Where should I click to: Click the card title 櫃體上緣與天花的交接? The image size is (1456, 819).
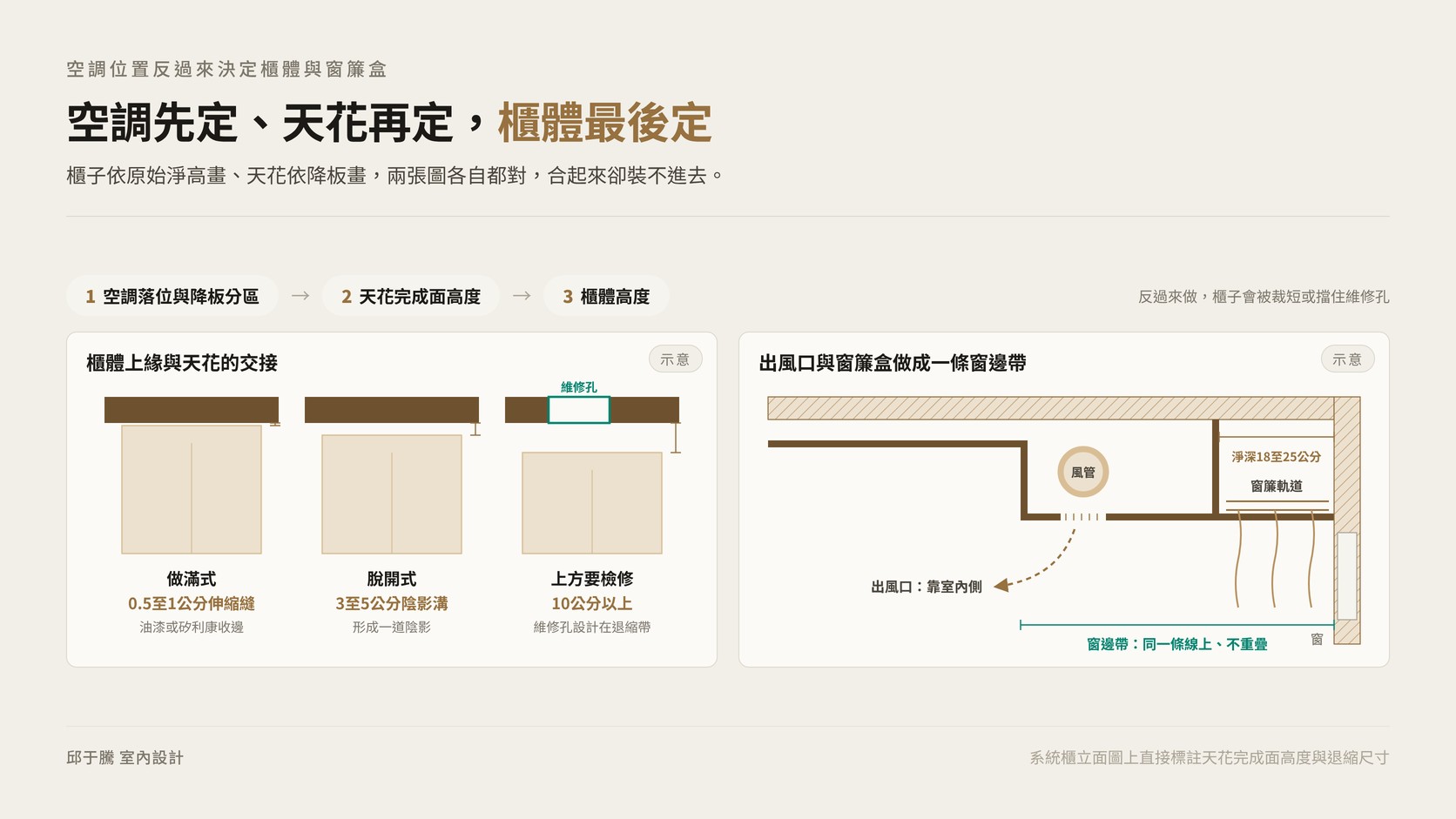click(182, 362)
